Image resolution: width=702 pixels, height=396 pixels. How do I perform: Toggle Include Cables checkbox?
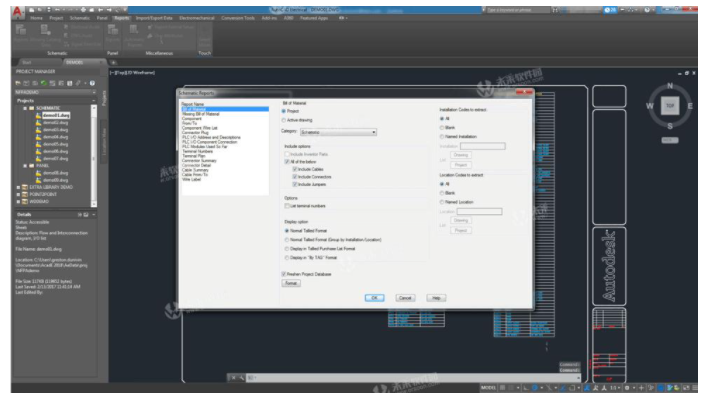click(295, 169)
